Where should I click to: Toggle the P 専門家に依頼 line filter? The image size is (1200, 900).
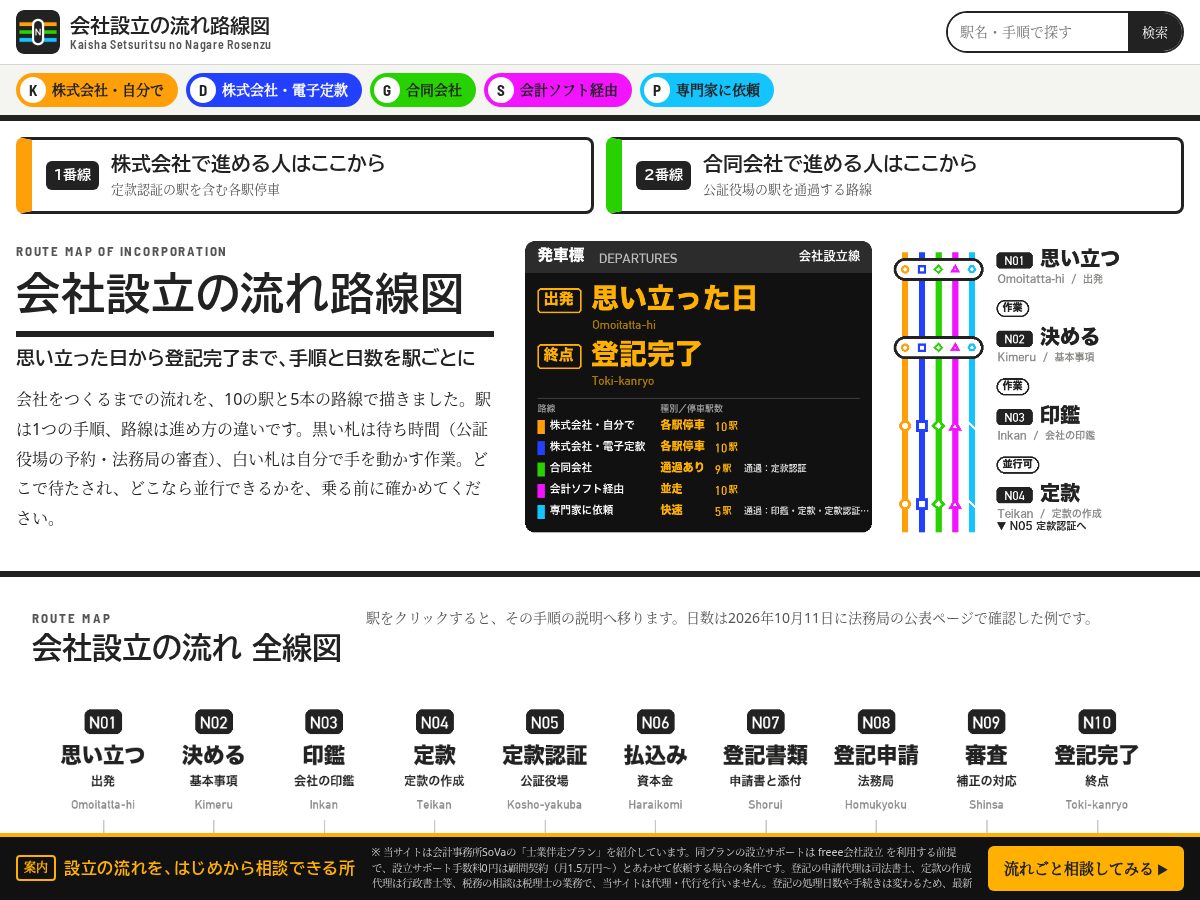(707, 90)
